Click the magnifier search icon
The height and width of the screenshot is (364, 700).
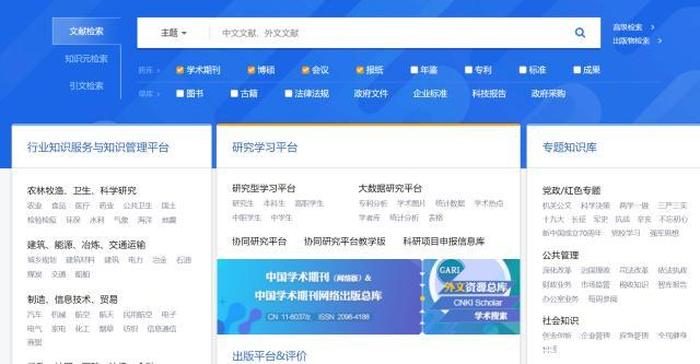click(580, 32)
